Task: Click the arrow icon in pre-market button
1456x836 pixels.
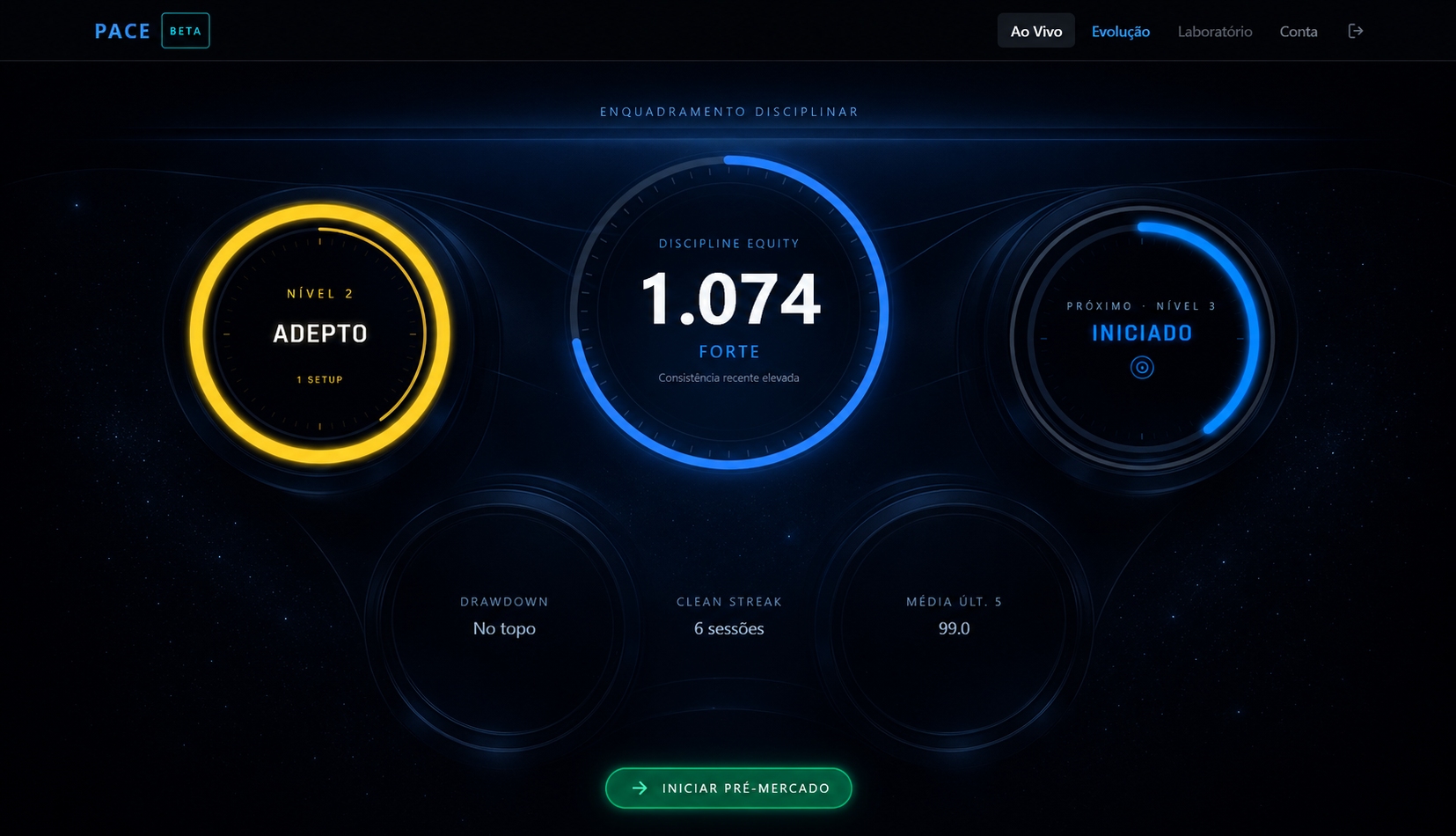Action: (640, 788)
